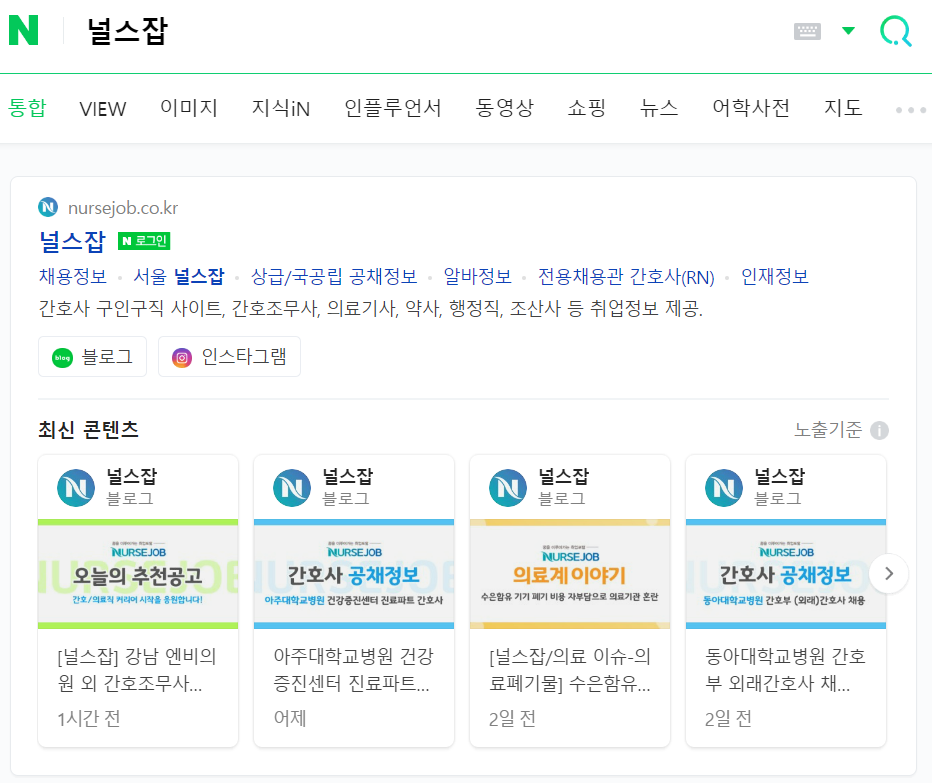Click the 인스타그램 channel button
The height and width of the screenshot is (783, 932).
229,357
